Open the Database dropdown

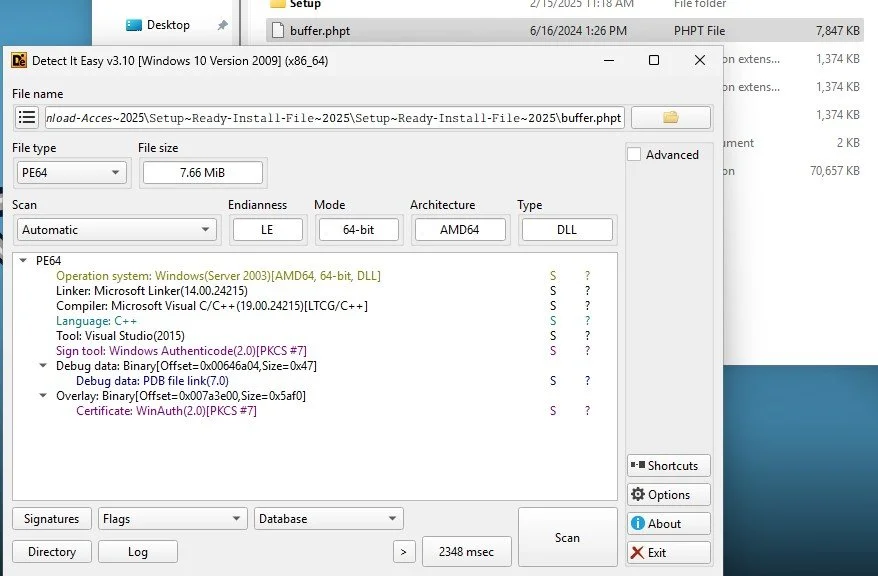(329, 519)
